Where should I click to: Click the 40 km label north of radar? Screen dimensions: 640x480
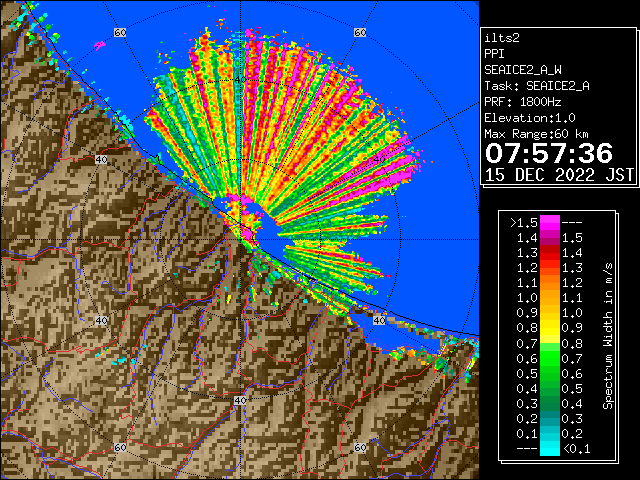click(x=240, y=80)
